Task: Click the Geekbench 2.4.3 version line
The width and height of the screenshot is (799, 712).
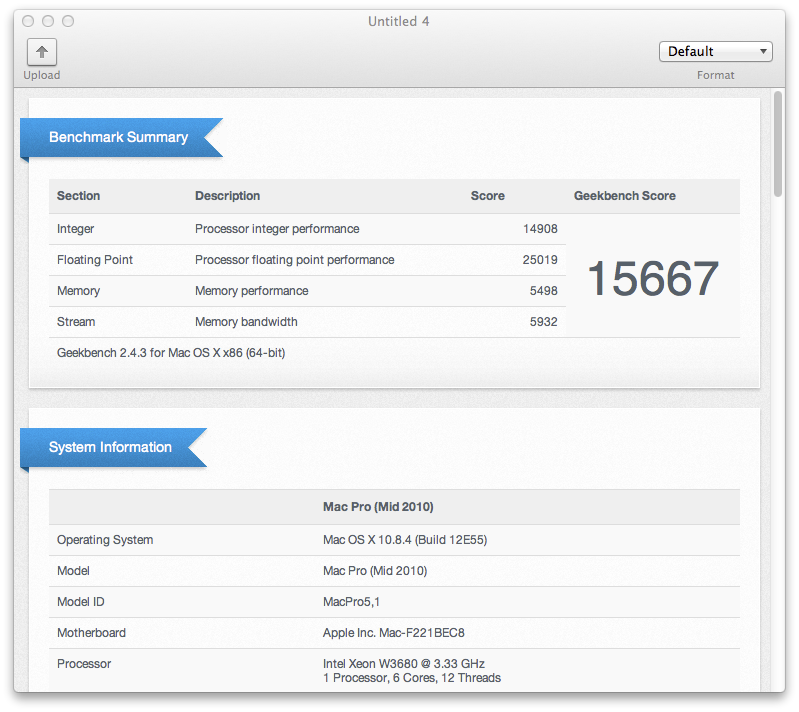Action: click(x=171, y=353)
